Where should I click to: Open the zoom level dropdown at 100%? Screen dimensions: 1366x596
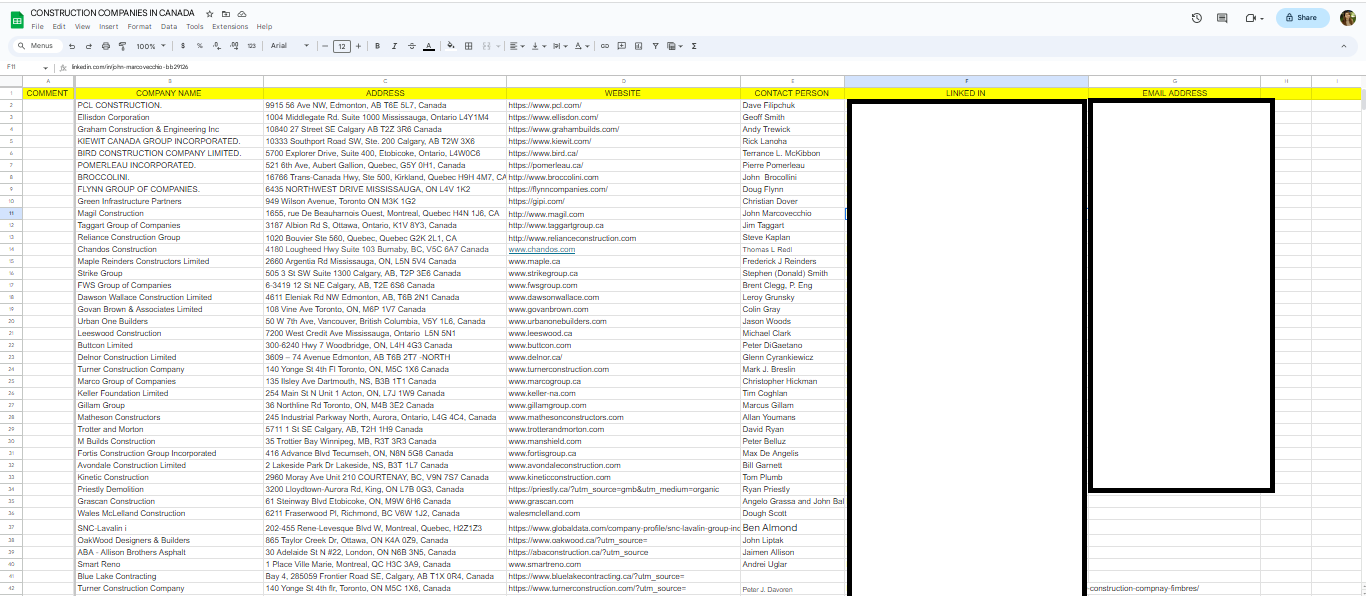tap(151, 46)
